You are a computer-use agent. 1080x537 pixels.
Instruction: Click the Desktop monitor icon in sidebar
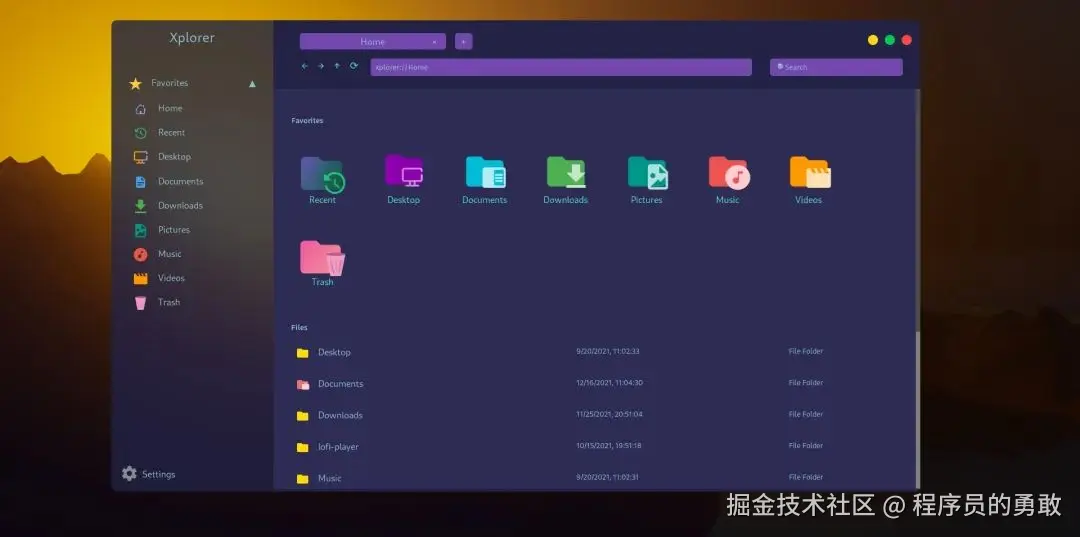tap(141, 157)
